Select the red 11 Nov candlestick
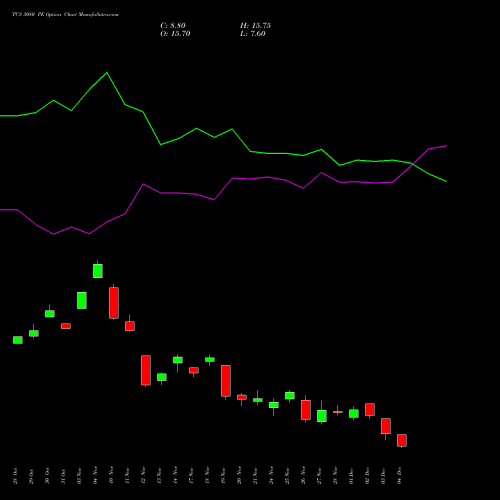This screenshot has width=500, height=500. tap(130, 326)
